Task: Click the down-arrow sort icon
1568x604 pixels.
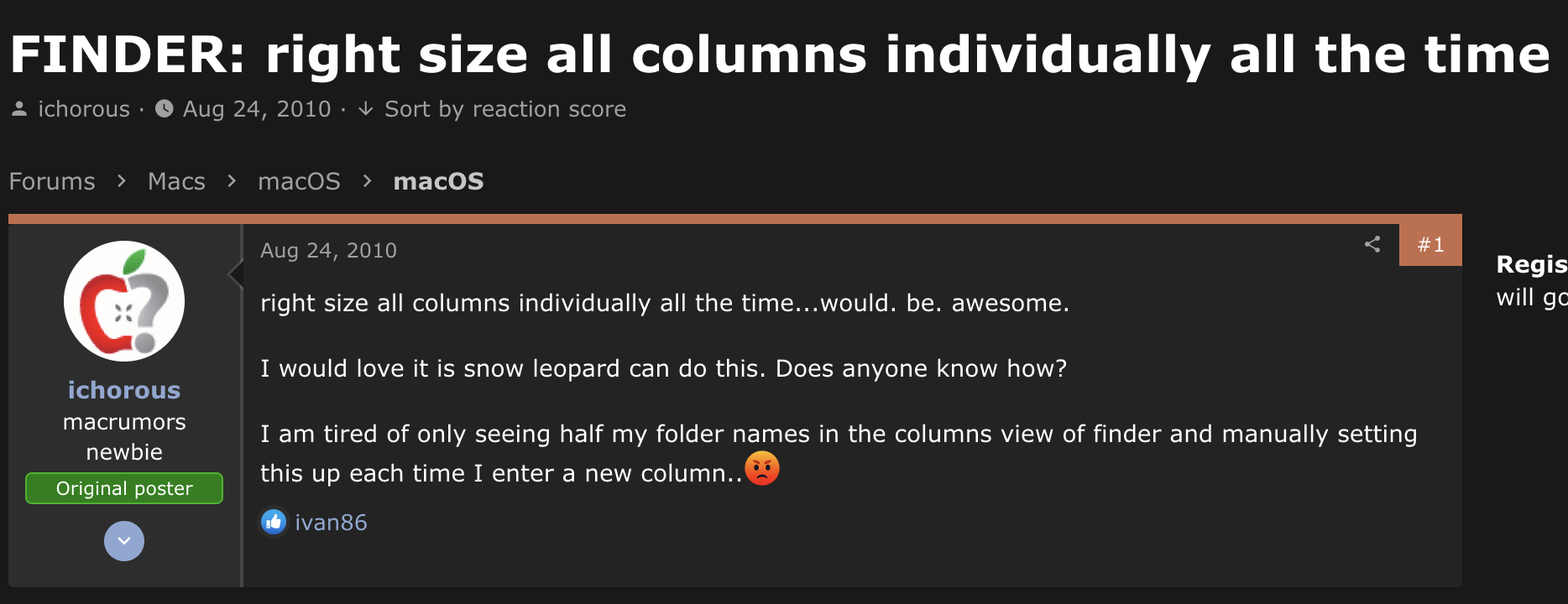Action: (366, 109)
